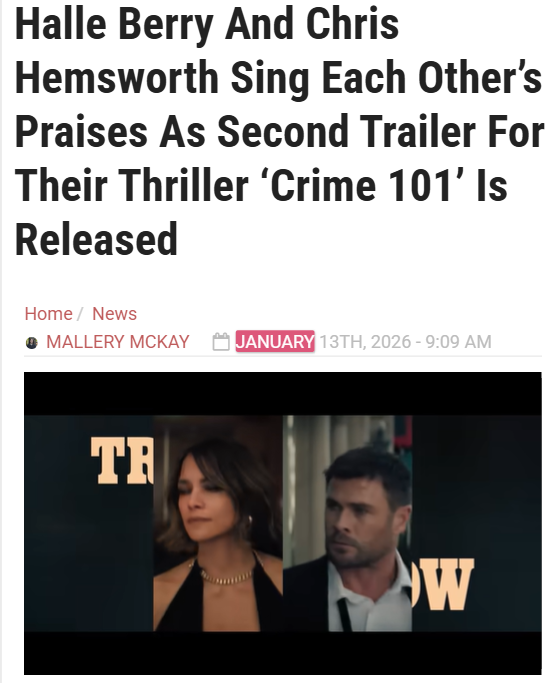This screenshot has width=555, height=683.
Task: Open Mallery McKay's author page
Action: [x=118, y=342]
